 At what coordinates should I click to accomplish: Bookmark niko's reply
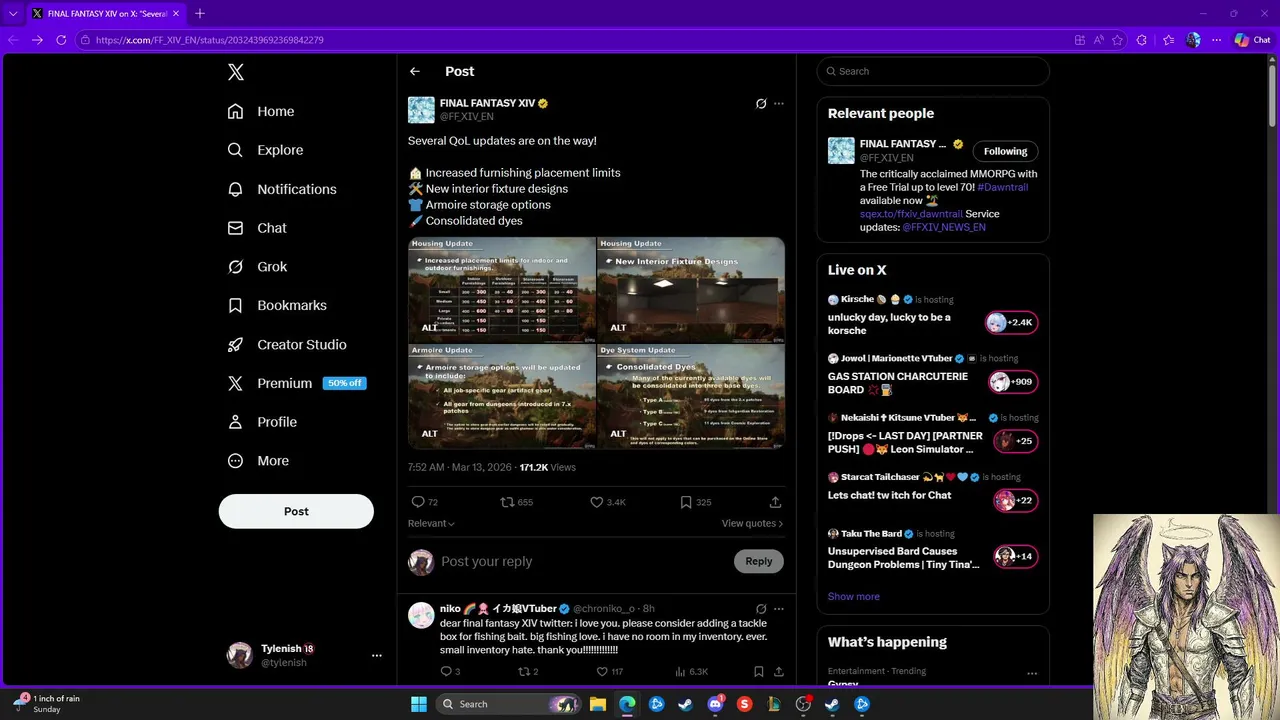[x=759, y=672]
